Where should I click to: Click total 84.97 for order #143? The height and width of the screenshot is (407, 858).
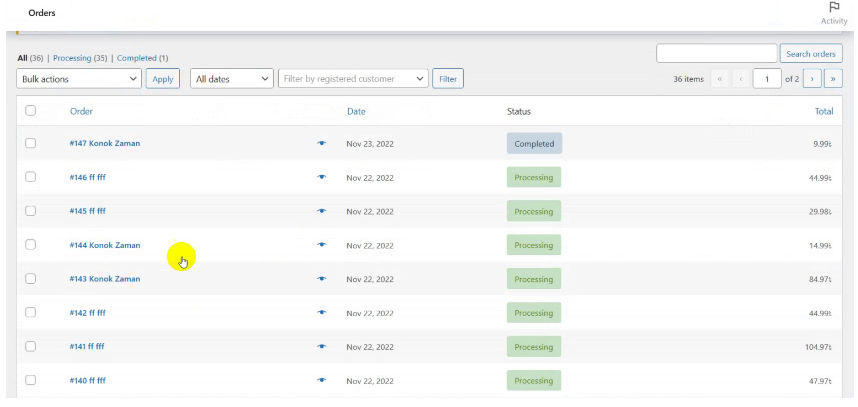pyautogui.click(x=819, y=280)
